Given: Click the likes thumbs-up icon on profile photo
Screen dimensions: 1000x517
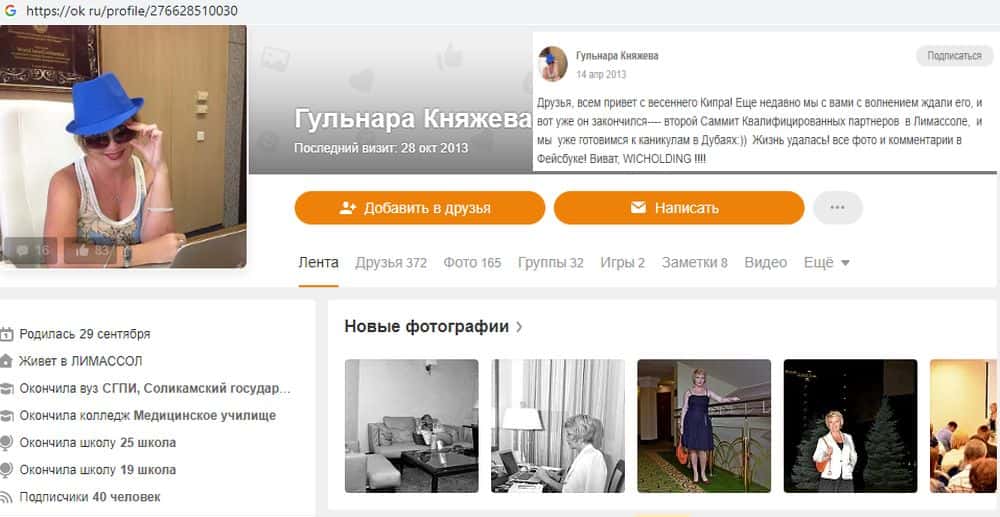Looking at the screenshot, I should click(82, 251).
